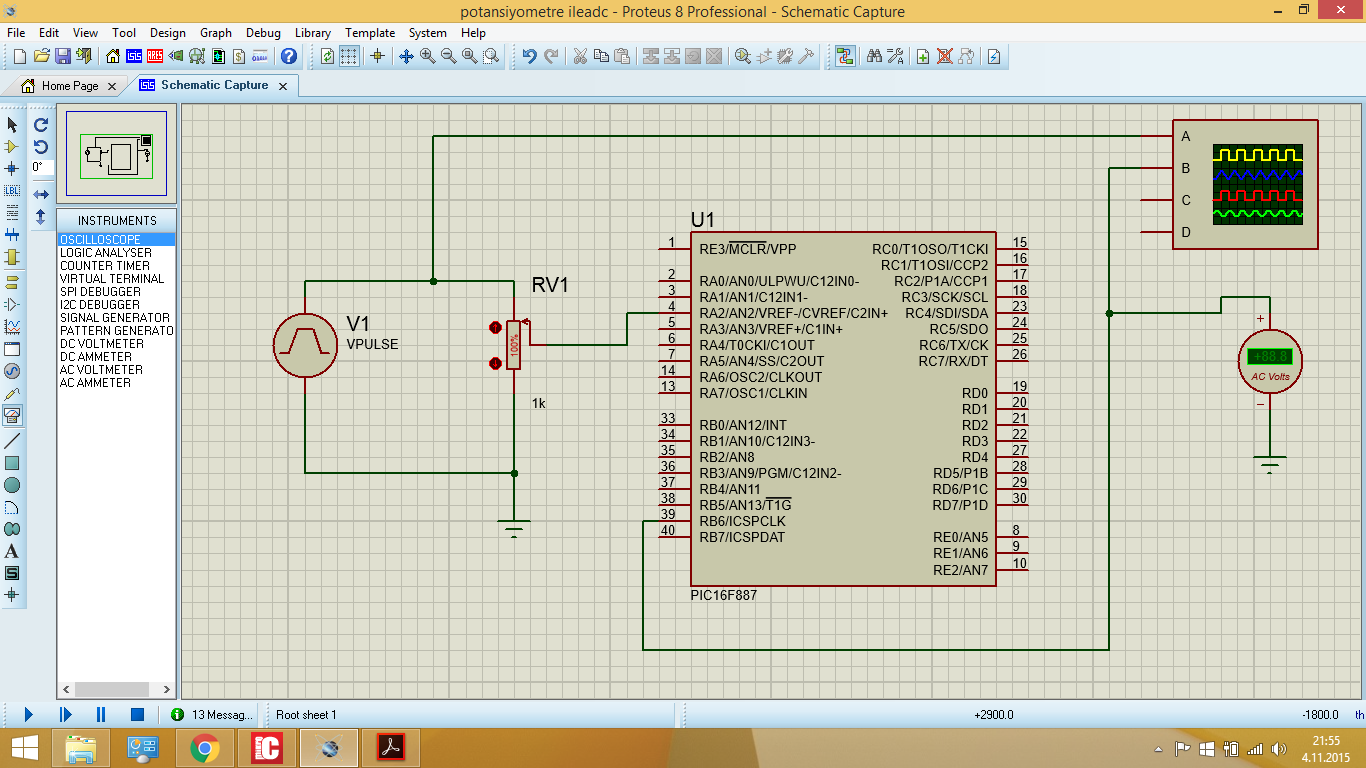Select the 2D Graphics Box tool

point(12,463)
